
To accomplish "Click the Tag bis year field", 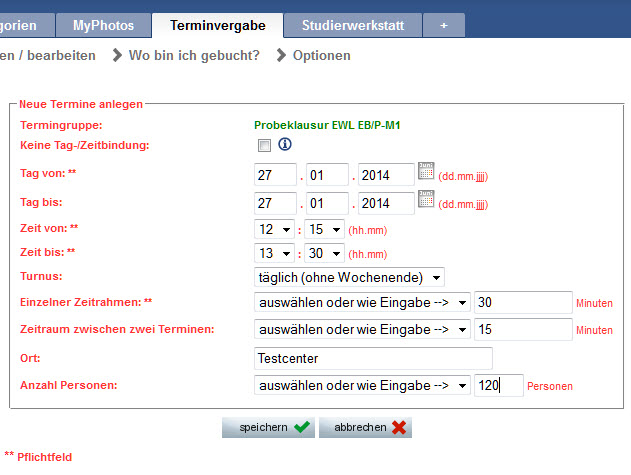I will tap(386, 203).
